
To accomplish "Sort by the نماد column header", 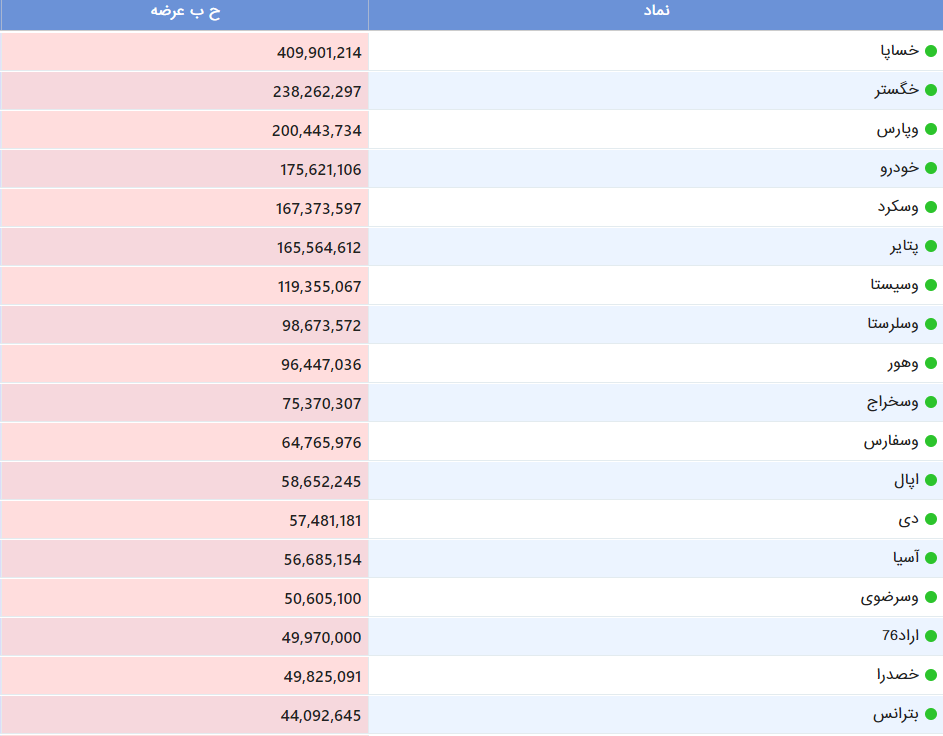I will (656, 12).
